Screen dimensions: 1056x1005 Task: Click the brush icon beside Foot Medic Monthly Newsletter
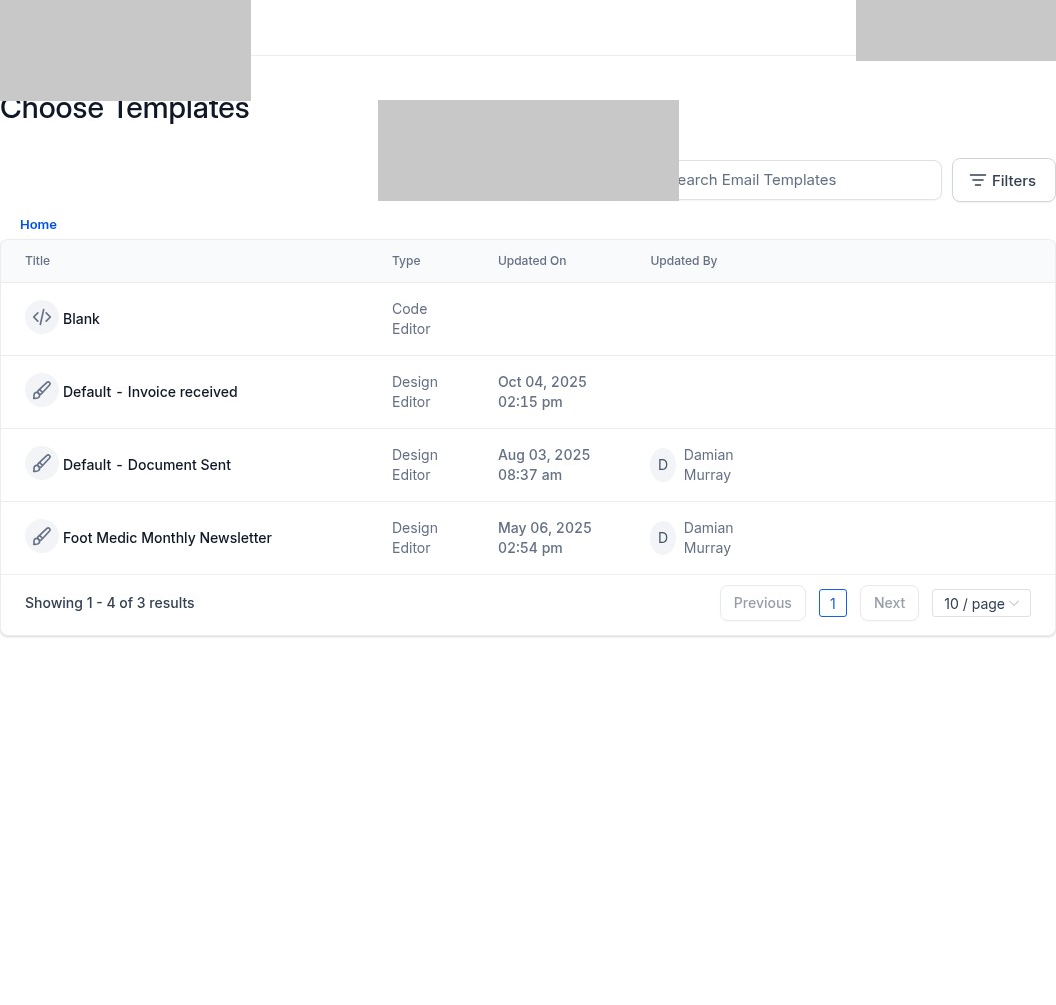coord(42,537)
